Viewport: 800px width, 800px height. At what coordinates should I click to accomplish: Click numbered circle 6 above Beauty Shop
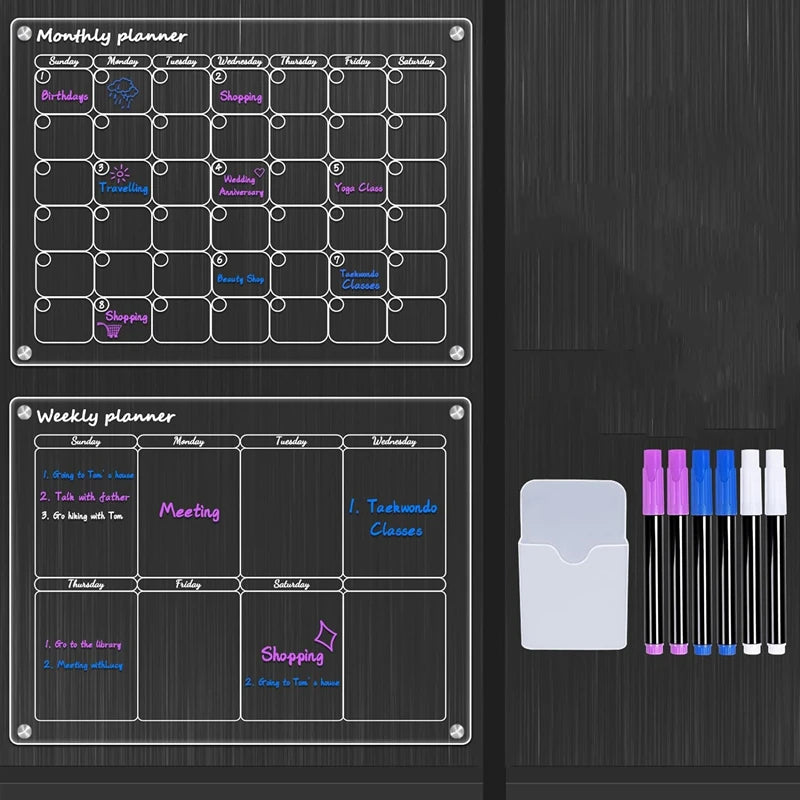(x=220, y=260)
